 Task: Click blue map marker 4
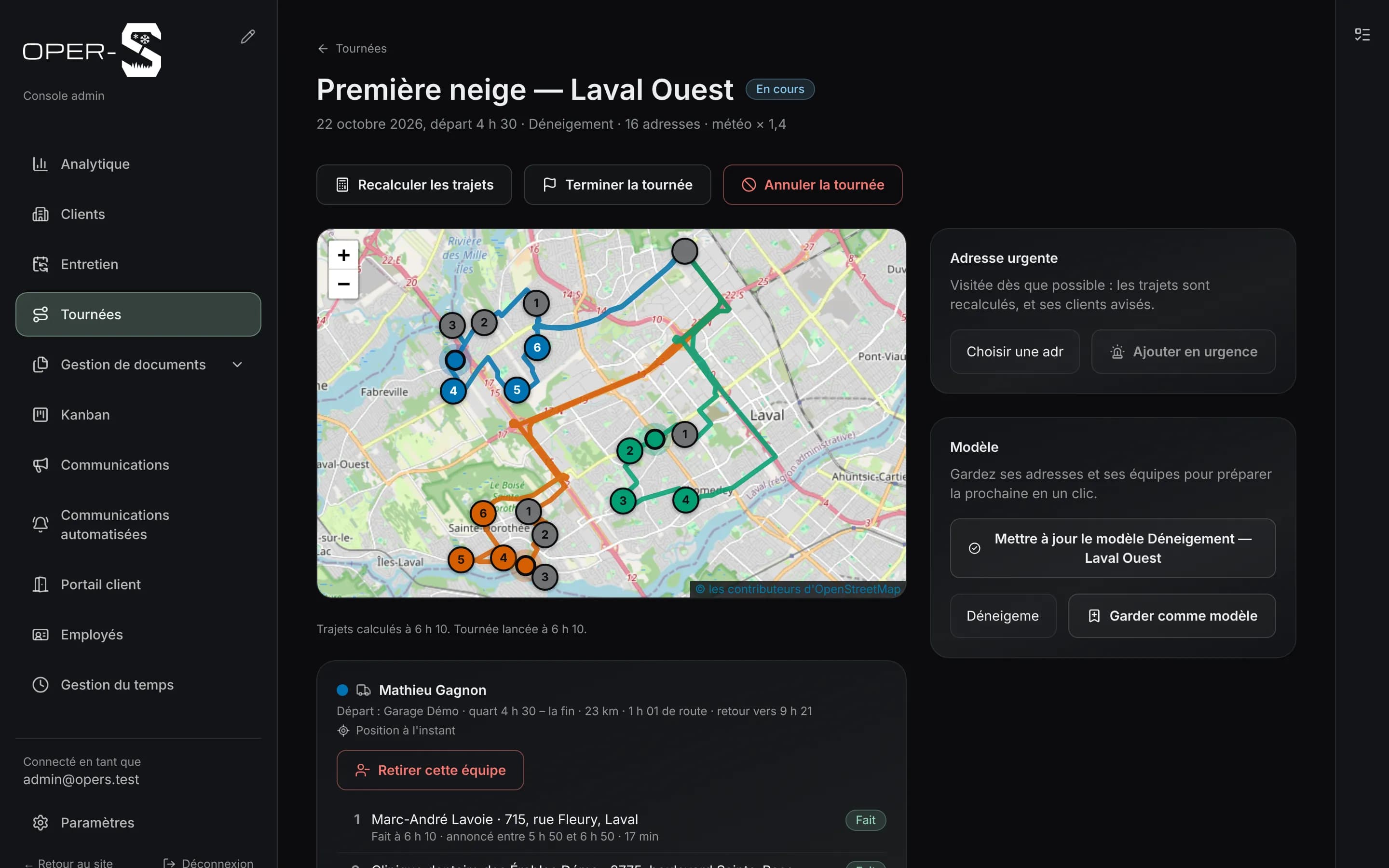(x=453, y=391)
